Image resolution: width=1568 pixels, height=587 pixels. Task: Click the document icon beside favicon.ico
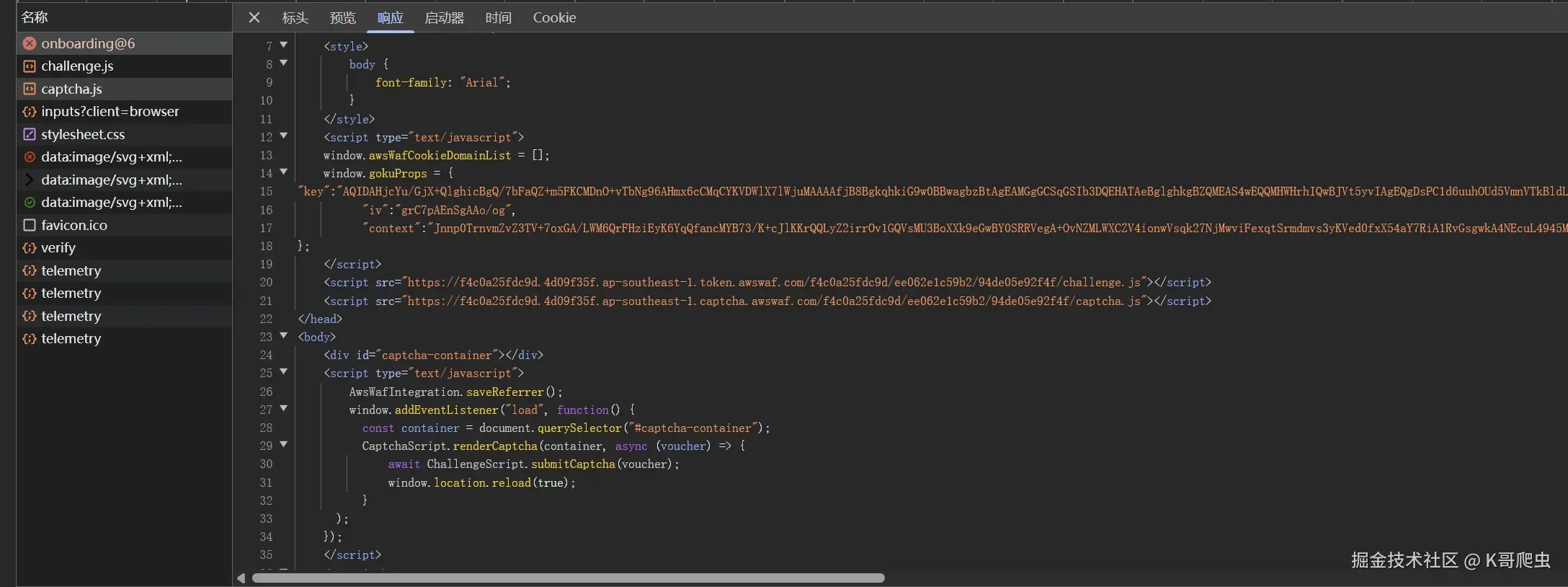(x=30, y=225)
